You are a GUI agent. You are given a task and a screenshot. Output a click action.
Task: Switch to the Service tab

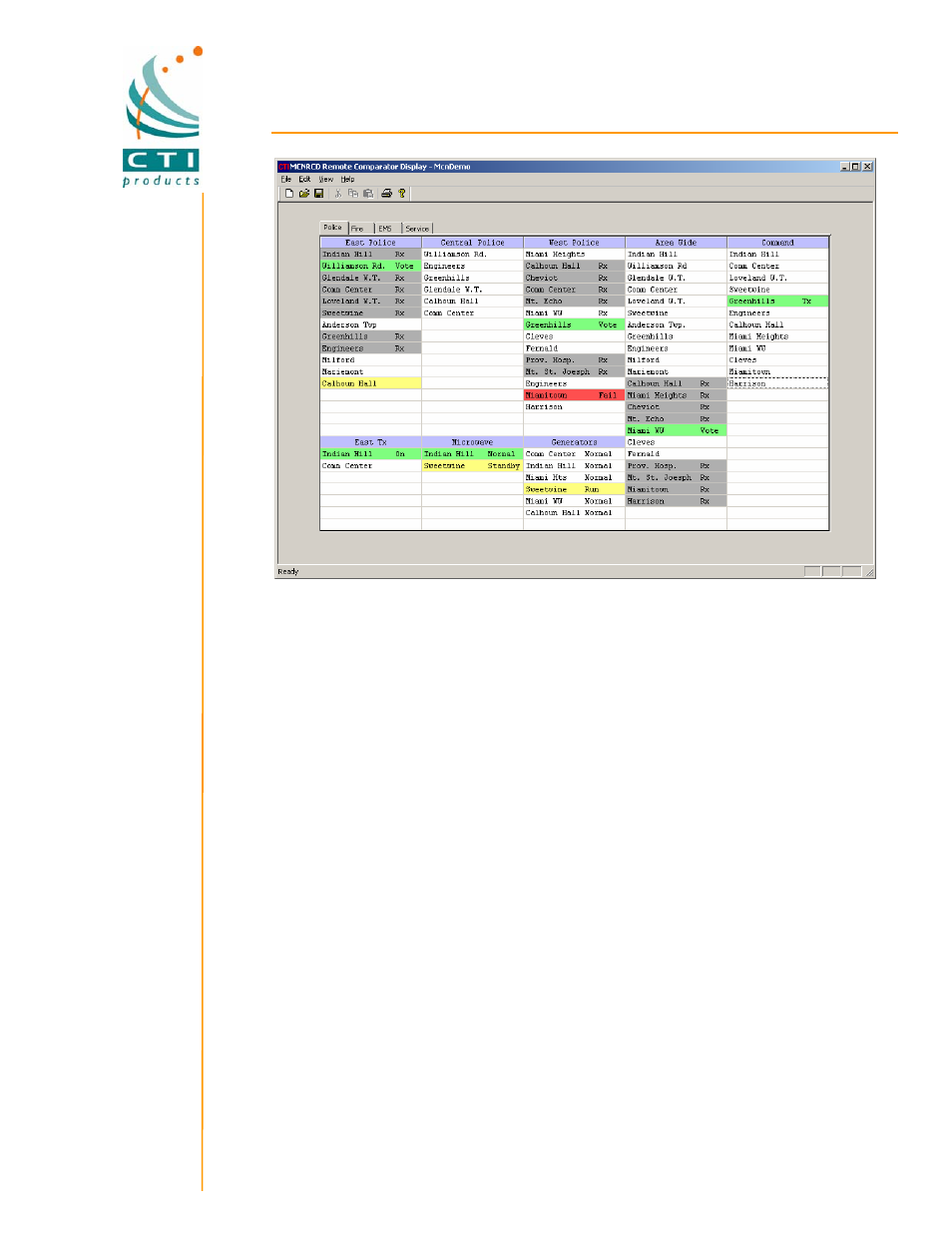pyautogui.click(x=417, y=229)
